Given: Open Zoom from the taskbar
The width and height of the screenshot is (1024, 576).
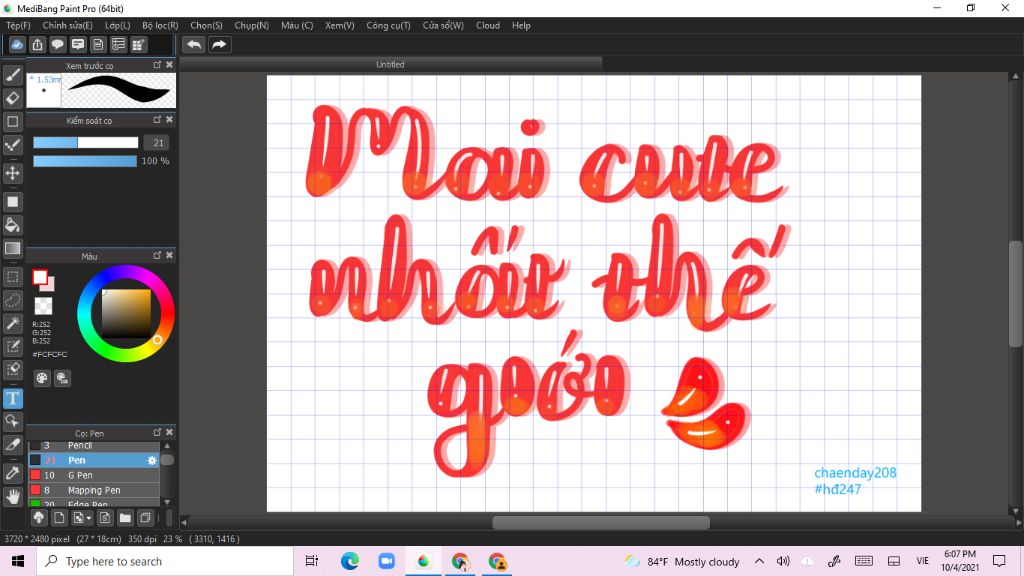Looking at the screenshot, I should click(x=387, y=562).
